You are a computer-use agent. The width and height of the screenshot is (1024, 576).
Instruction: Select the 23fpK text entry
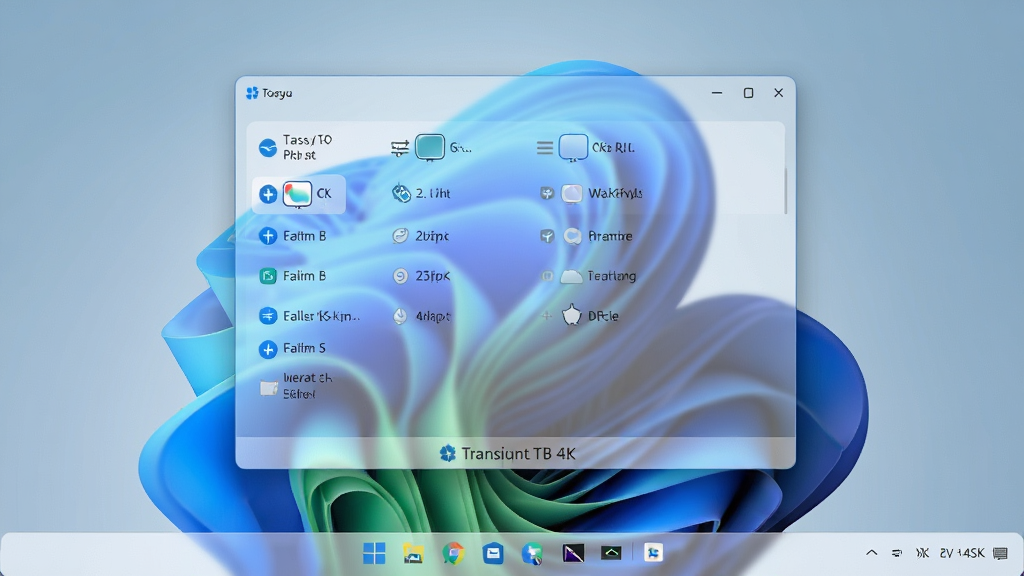(x=433, y=276)
